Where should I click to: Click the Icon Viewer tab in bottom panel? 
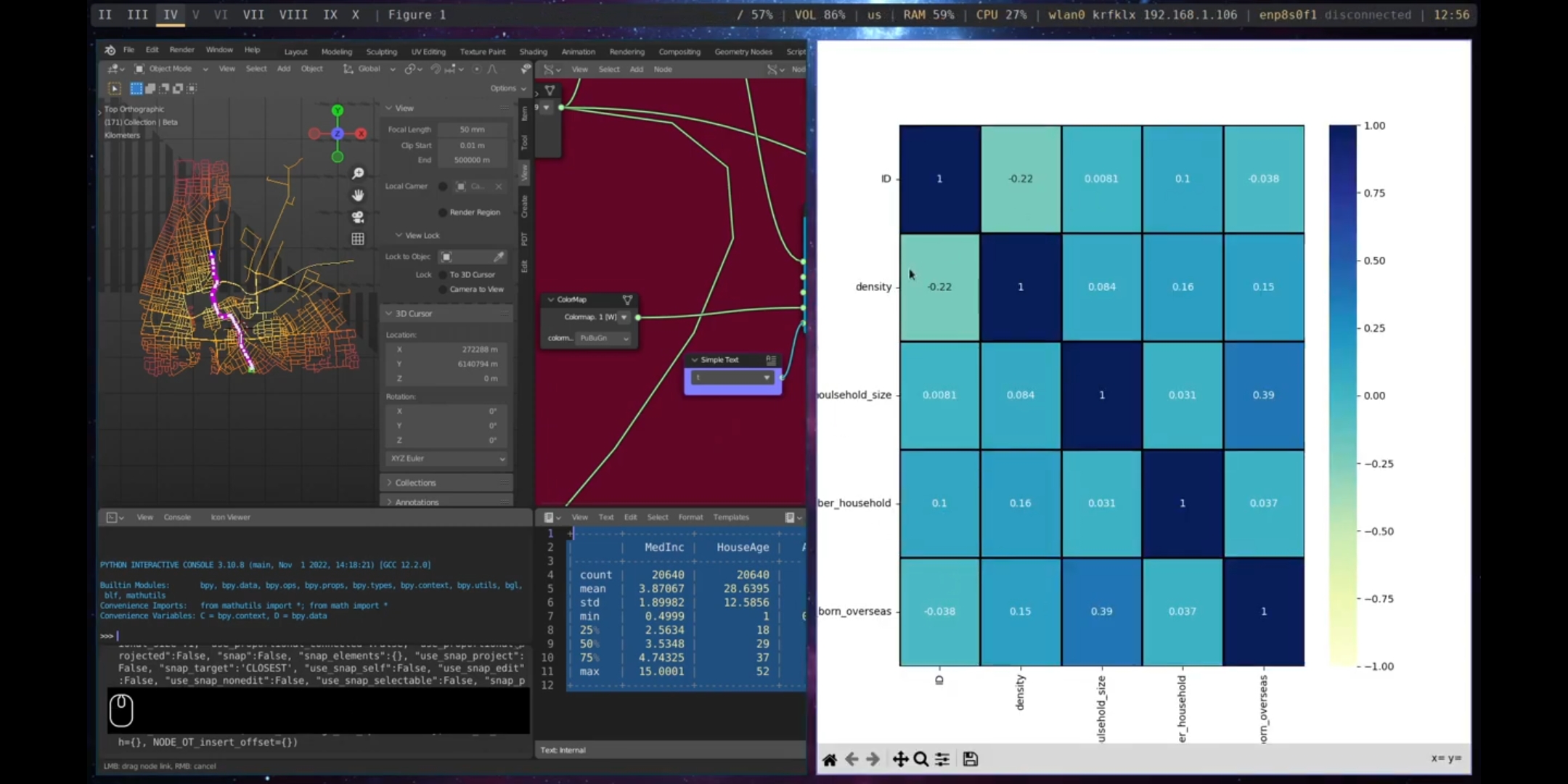pos(230,516)
